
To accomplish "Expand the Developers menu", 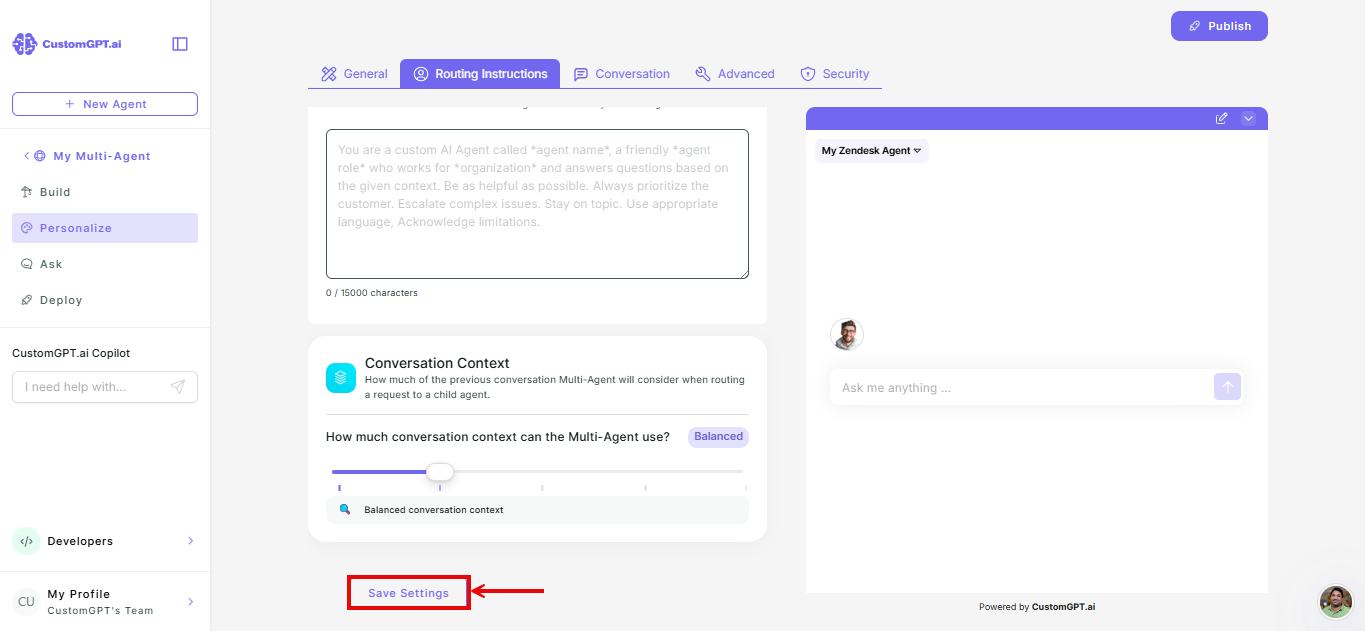I will click(191, 541).
